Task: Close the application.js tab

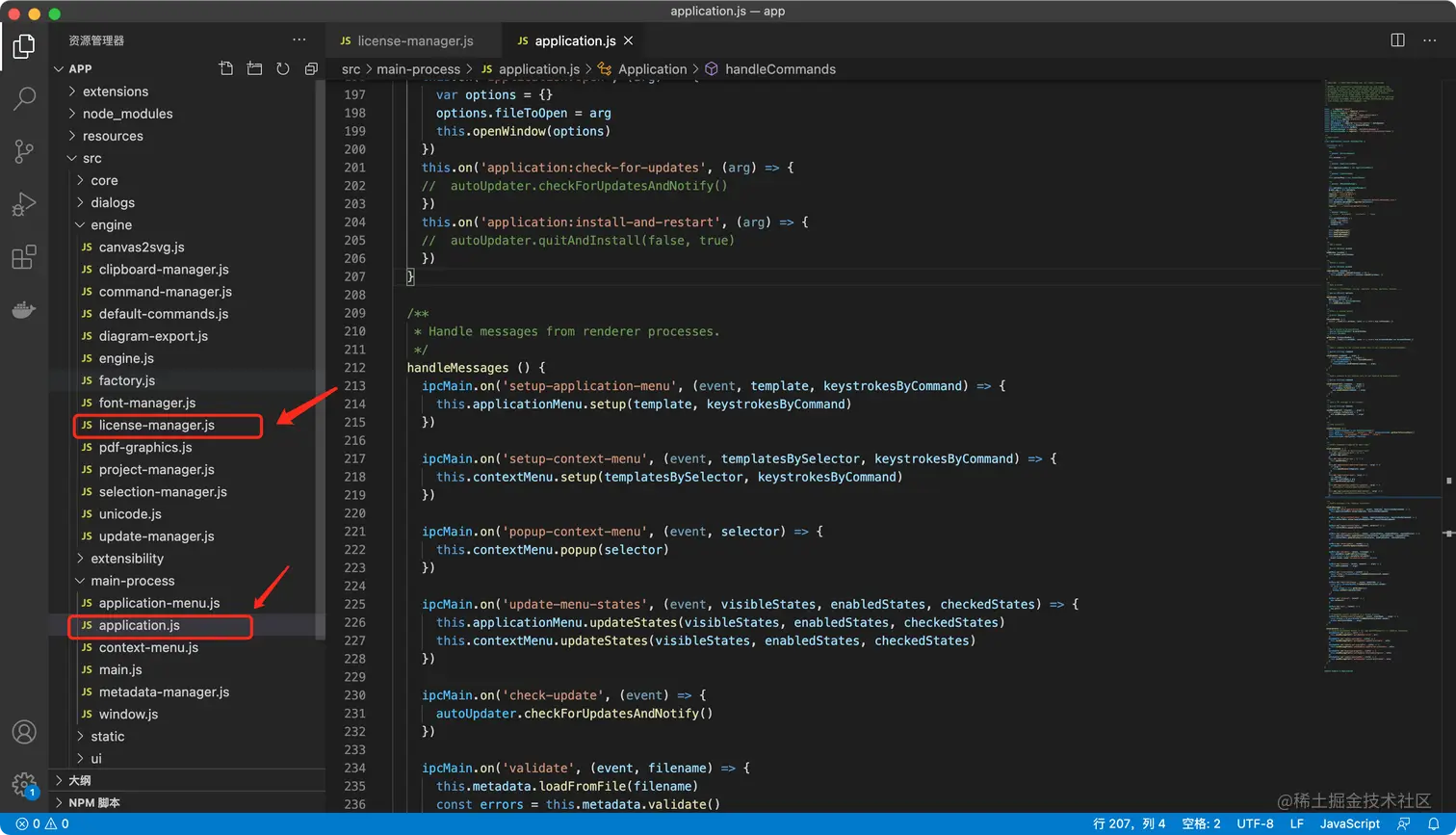Action: (629, 40)
